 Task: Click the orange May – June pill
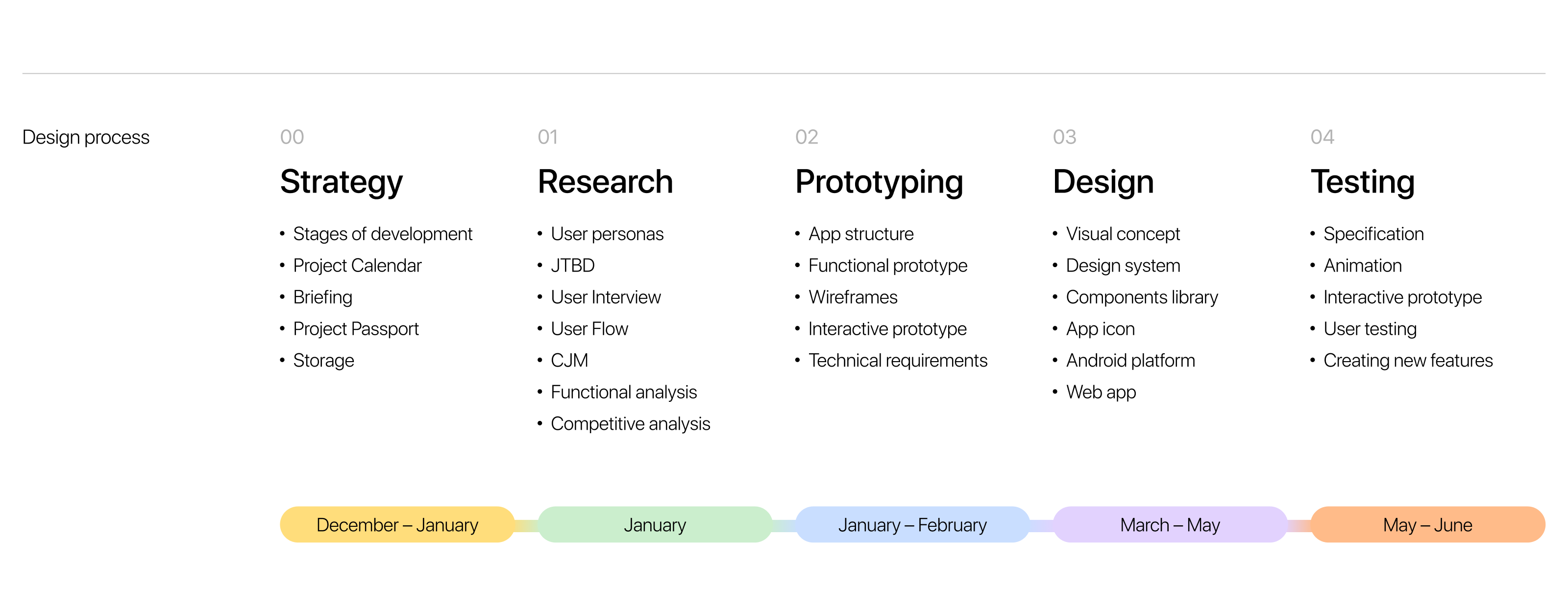pyautogui.click(x=1427, y=524)
